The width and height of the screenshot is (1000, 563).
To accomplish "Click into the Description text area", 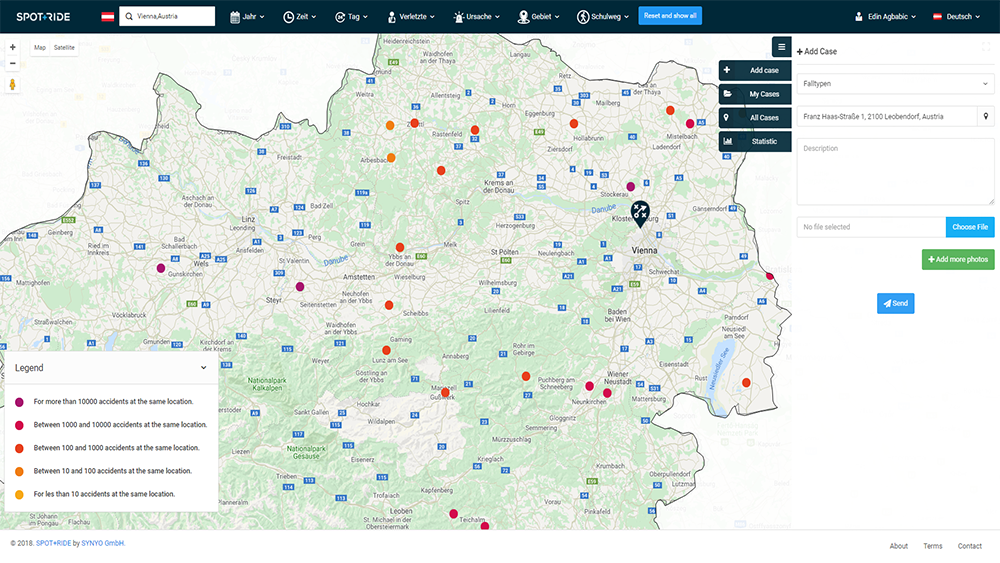I will pyautogui.click(x=895, y=170).
